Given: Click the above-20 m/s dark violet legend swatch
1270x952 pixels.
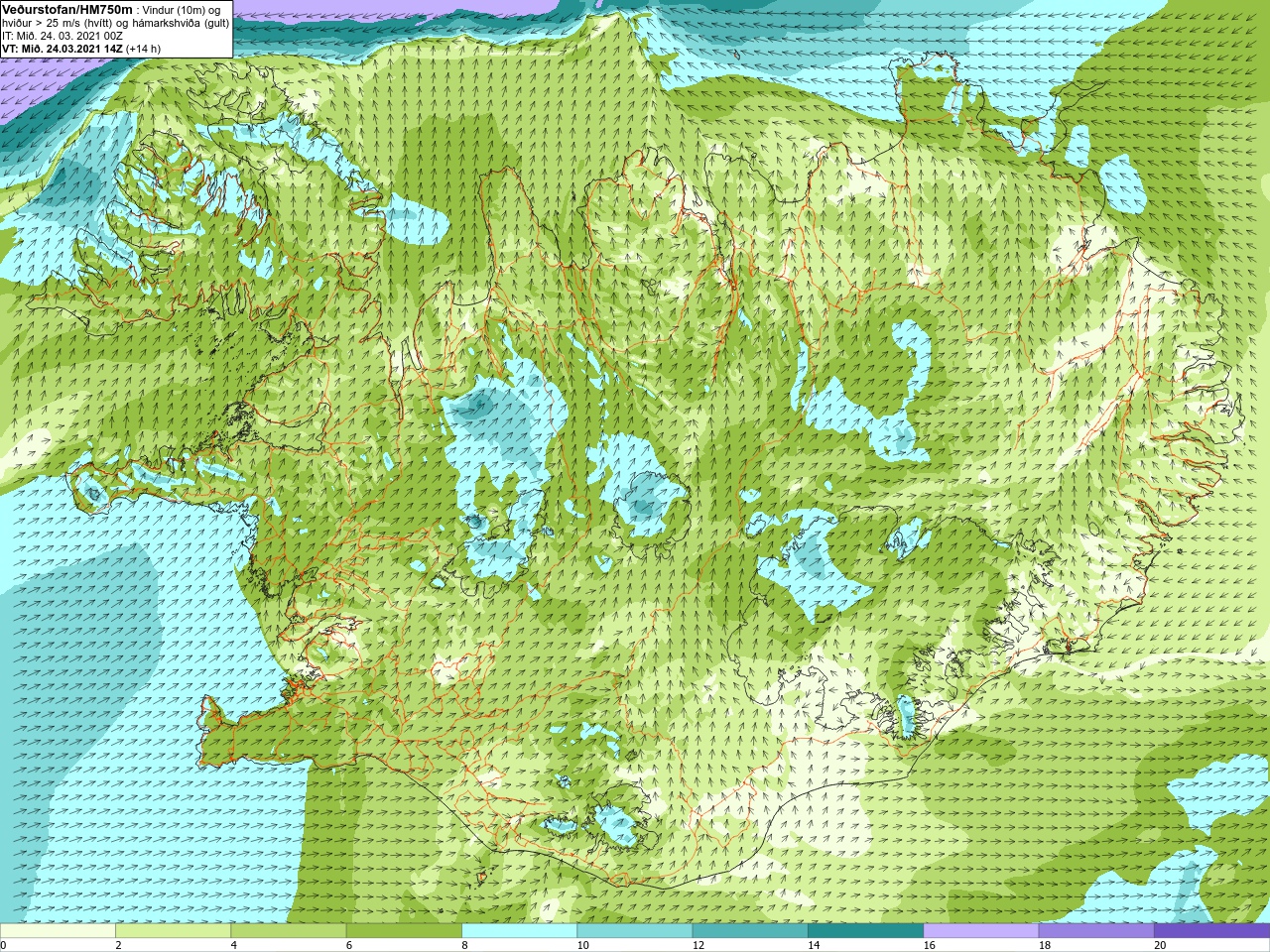Looking at the screenshot, I should click(x=1211, y=931).
